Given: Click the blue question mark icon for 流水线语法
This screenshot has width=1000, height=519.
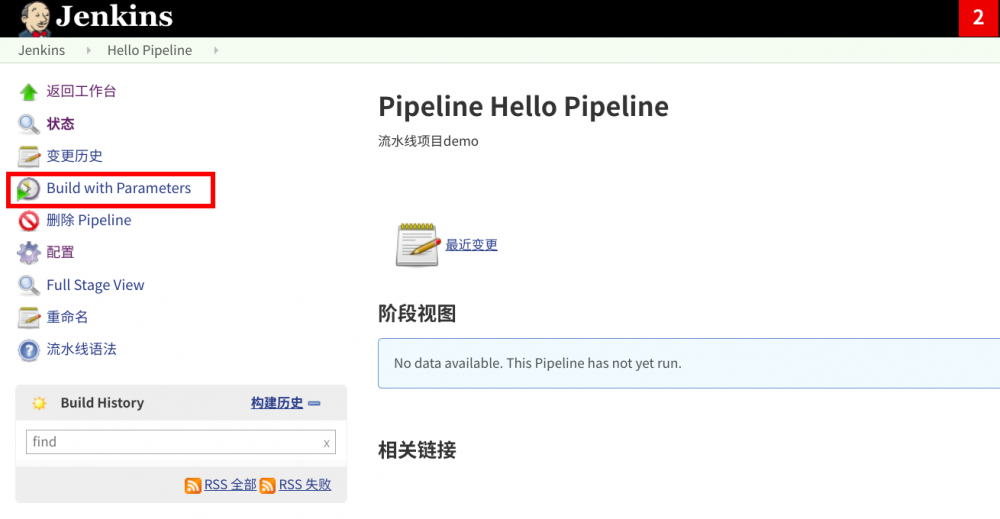Looking at the screenshot, I should tap(28, 350).
